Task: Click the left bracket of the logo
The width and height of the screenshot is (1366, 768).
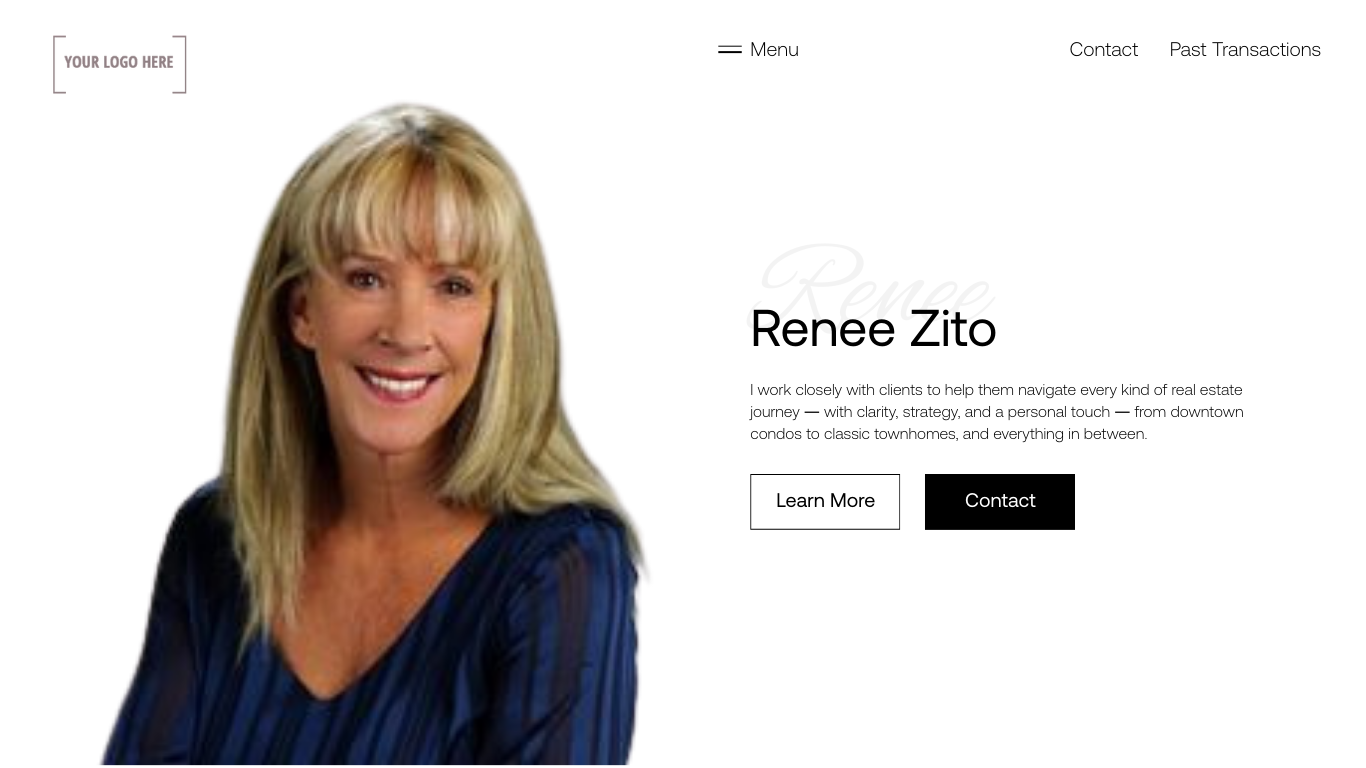Action: [59, 64]
